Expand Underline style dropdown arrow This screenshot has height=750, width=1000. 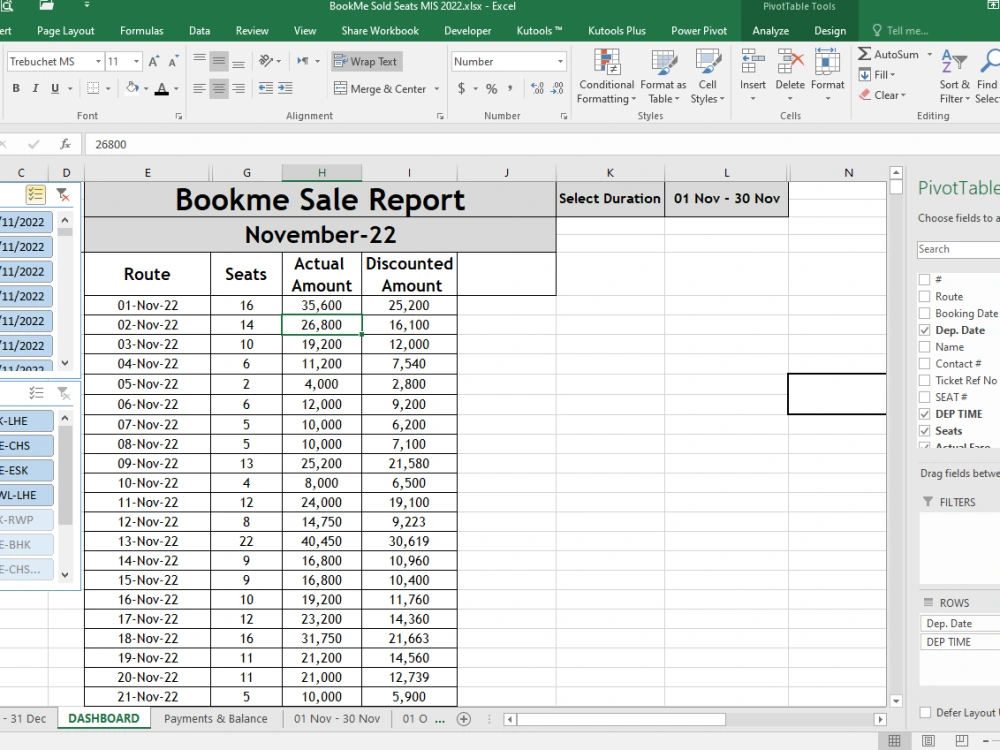(x=70, y=89)
